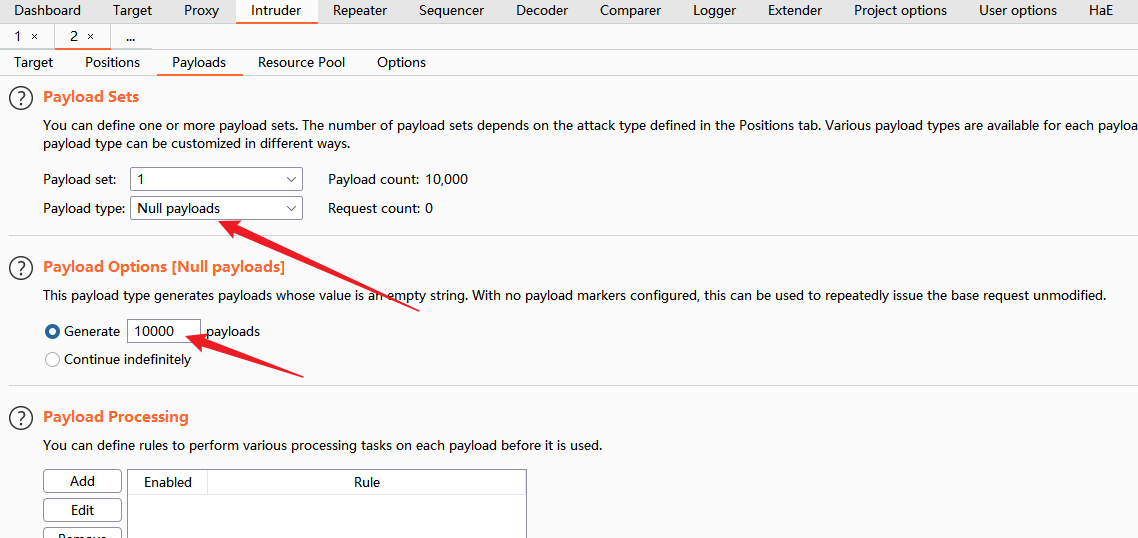Open the HaE extension tab

(x=1100, y=11)
